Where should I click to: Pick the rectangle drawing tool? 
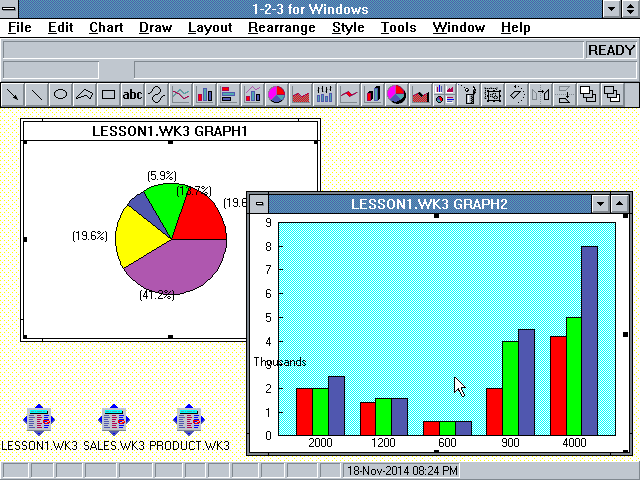pyautogui.click(x=109, y=95)
